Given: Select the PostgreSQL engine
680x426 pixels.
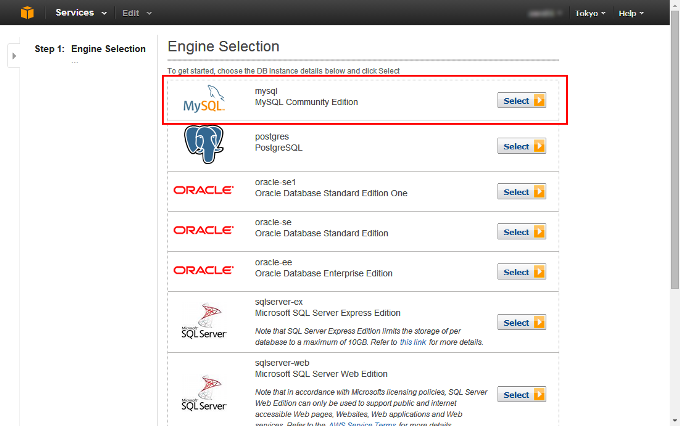Looking at the screenshot, I should [x=521, y=146].
